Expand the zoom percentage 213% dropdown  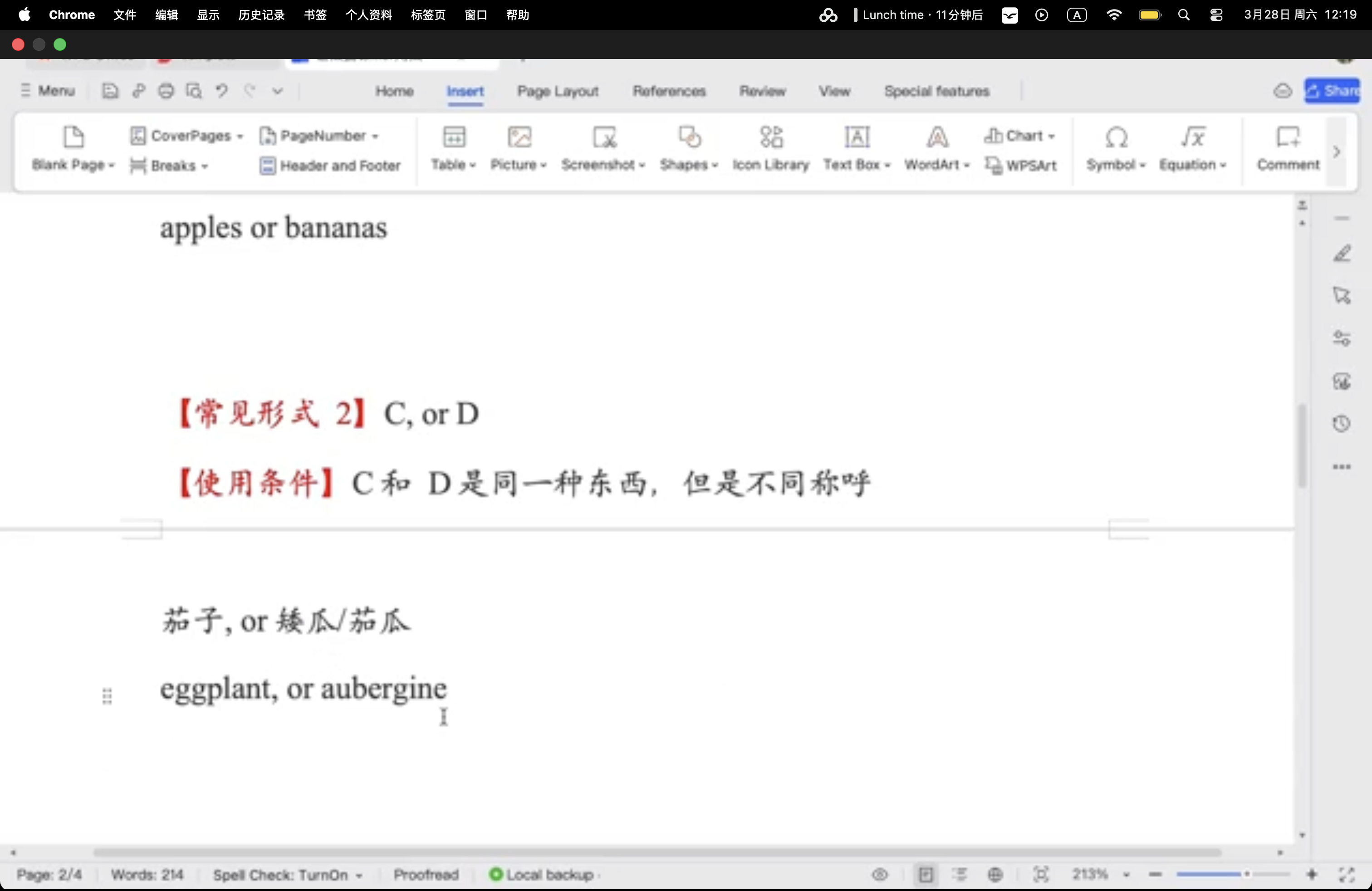tap(1127, 875)
